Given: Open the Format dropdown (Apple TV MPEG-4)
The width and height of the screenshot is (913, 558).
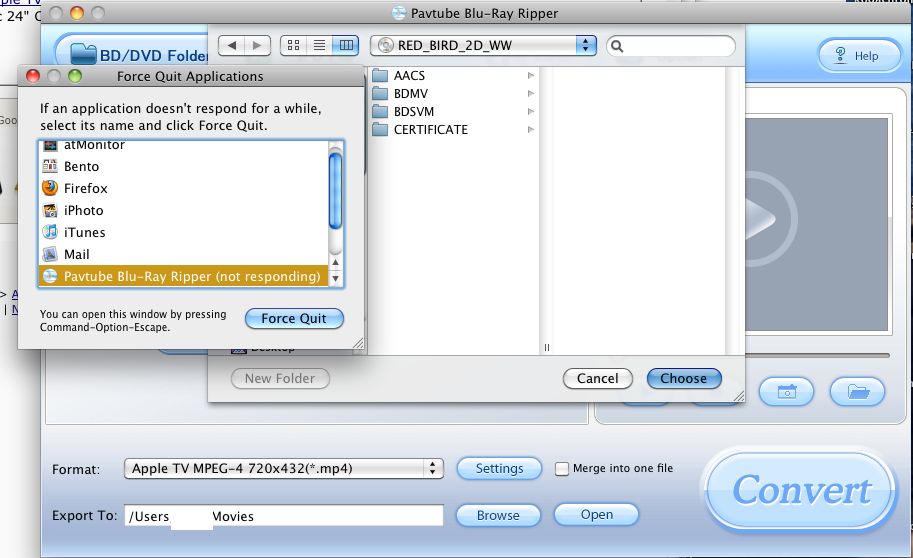Looking at the screenshot, I should [x=284, y=469].
